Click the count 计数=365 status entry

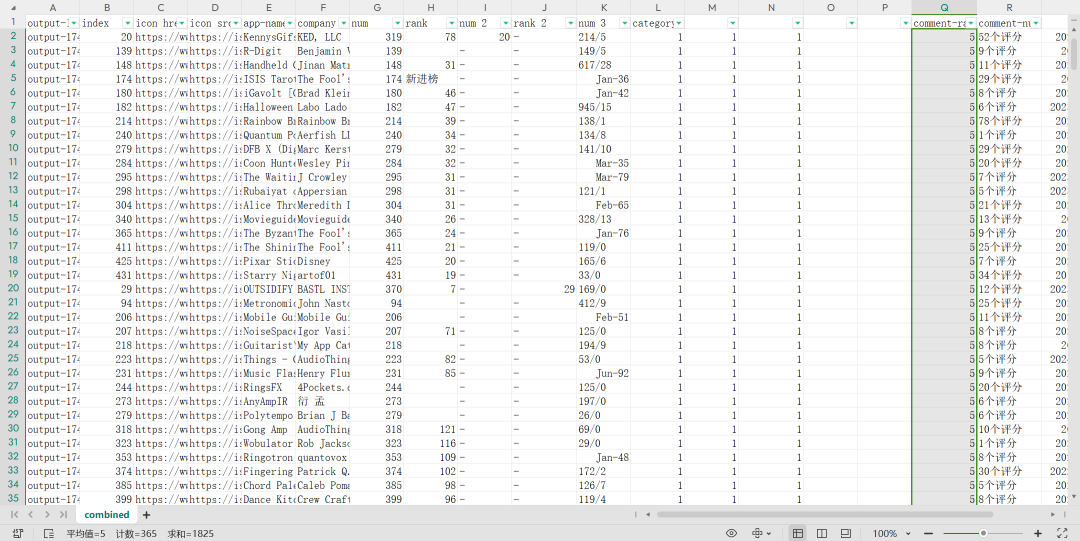coord(136,533)
